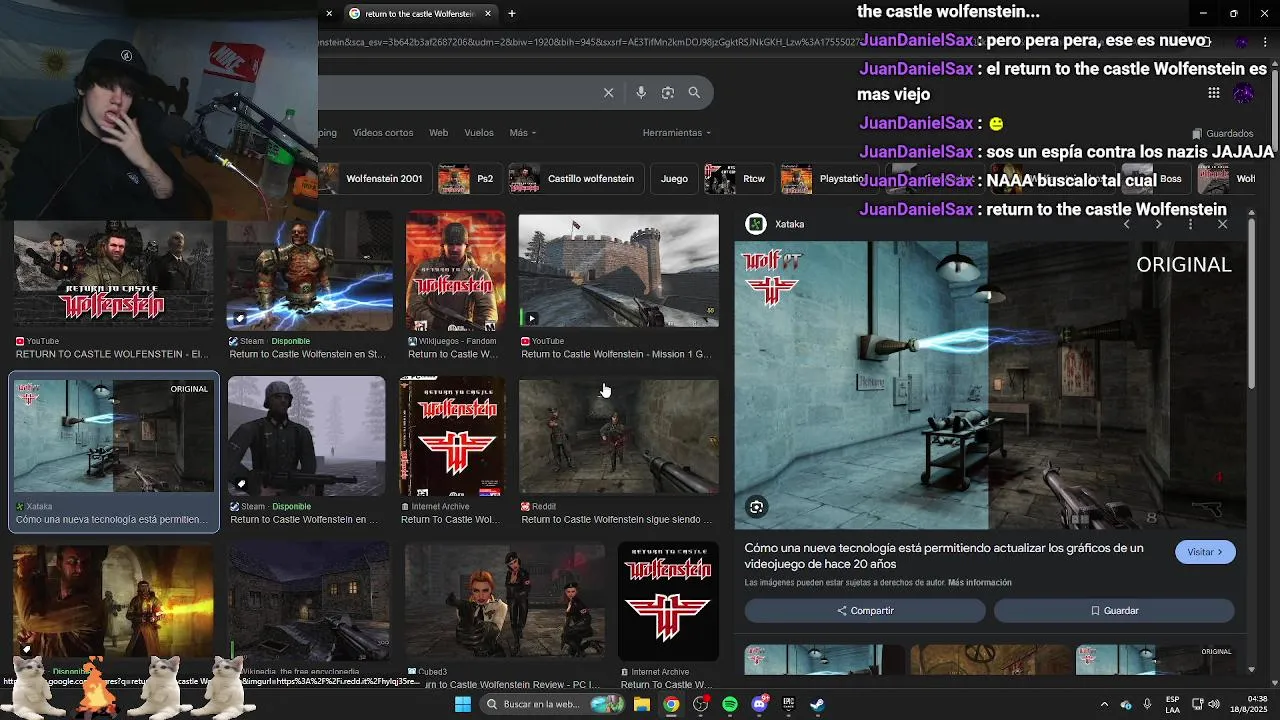Image resolution: width=1280 pixels, height=720 pixels.
Task: Select the Wolfenstein 2001 filter chip
Action: [376, 179]
